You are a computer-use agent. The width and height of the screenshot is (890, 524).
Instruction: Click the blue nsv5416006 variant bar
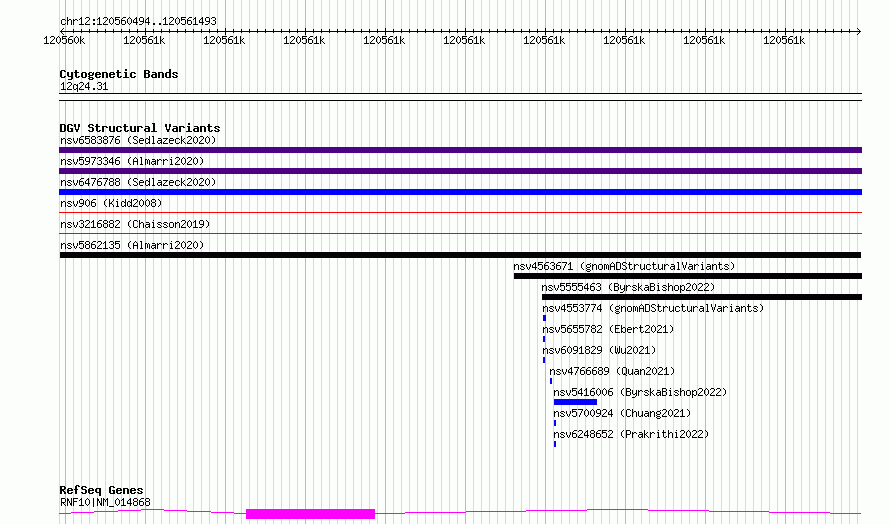click(575, 402)
